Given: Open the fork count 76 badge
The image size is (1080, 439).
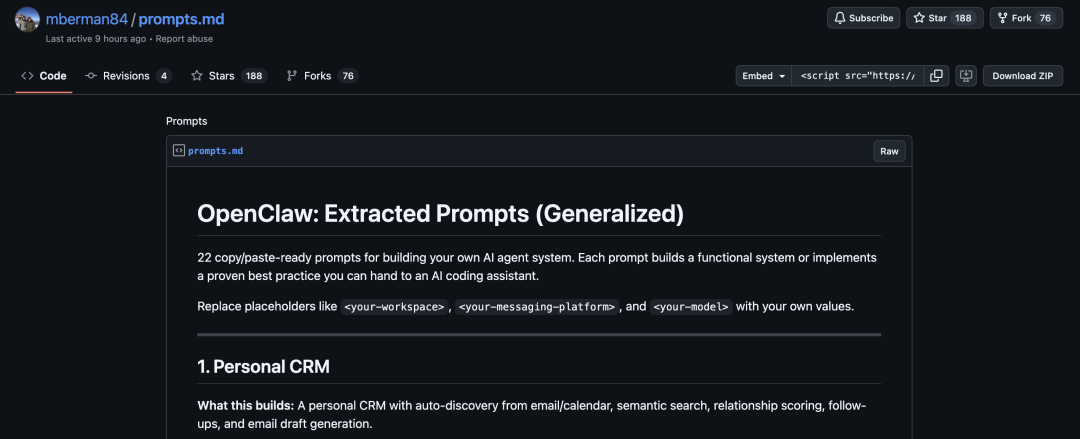Looking at the screenshot, I should 1046,18.
